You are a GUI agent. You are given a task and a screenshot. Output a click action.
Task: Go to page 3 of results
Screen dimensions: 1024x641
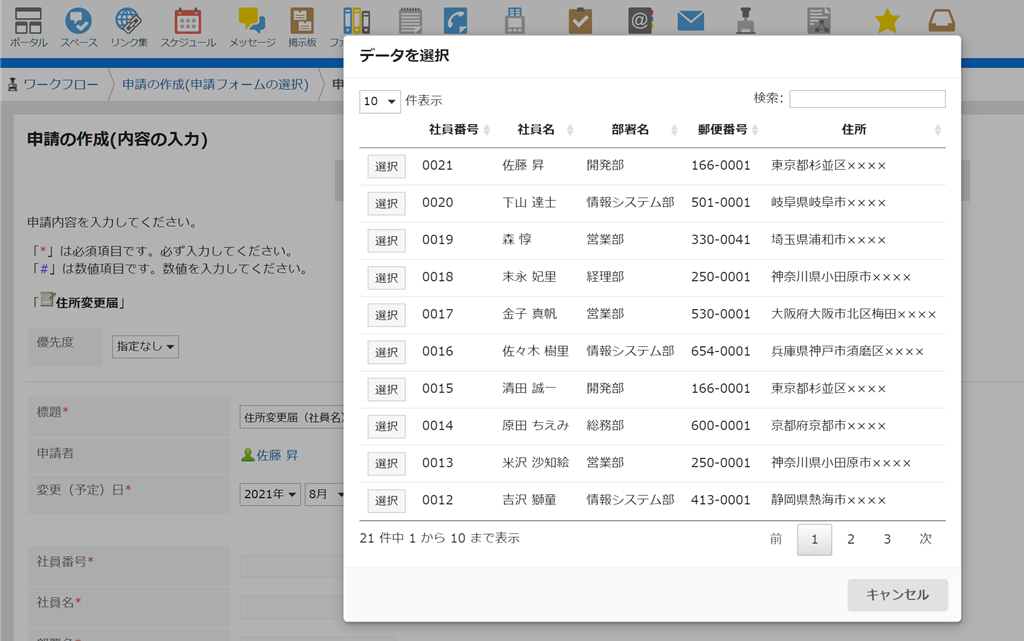887,539
